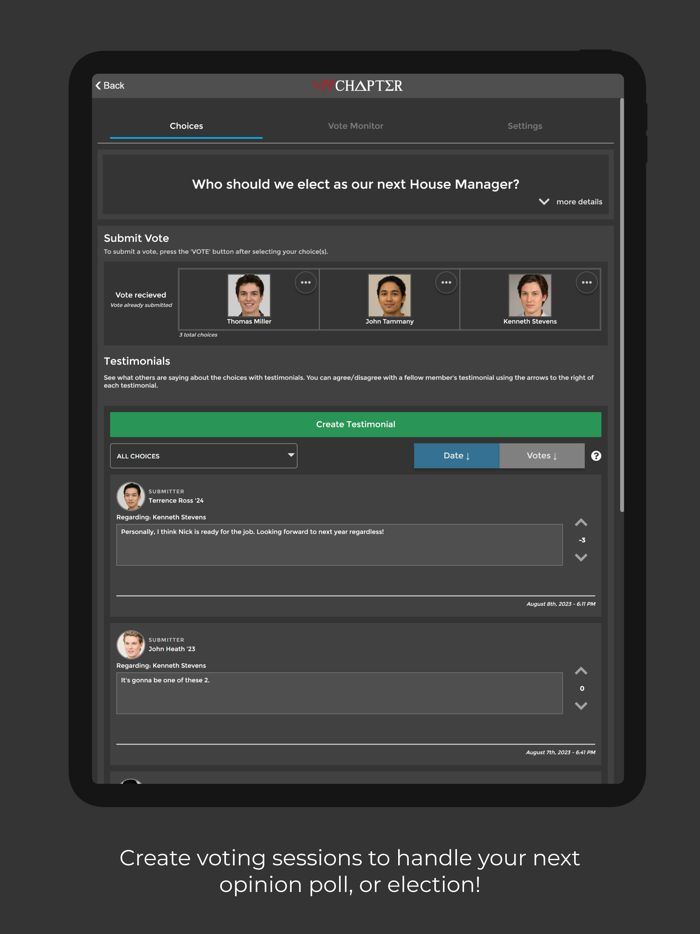Click the vertical scrollbar on the right
Image resolution: width=700 pixels, height=934 pixels.
[x=622, y=304]
